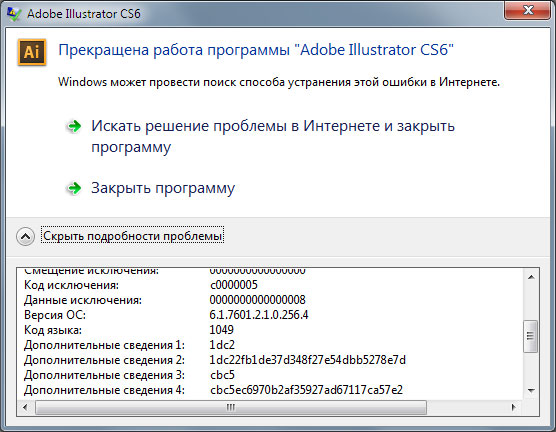
Task: Select the Данные исключения label
Action: tap(83, 300)
